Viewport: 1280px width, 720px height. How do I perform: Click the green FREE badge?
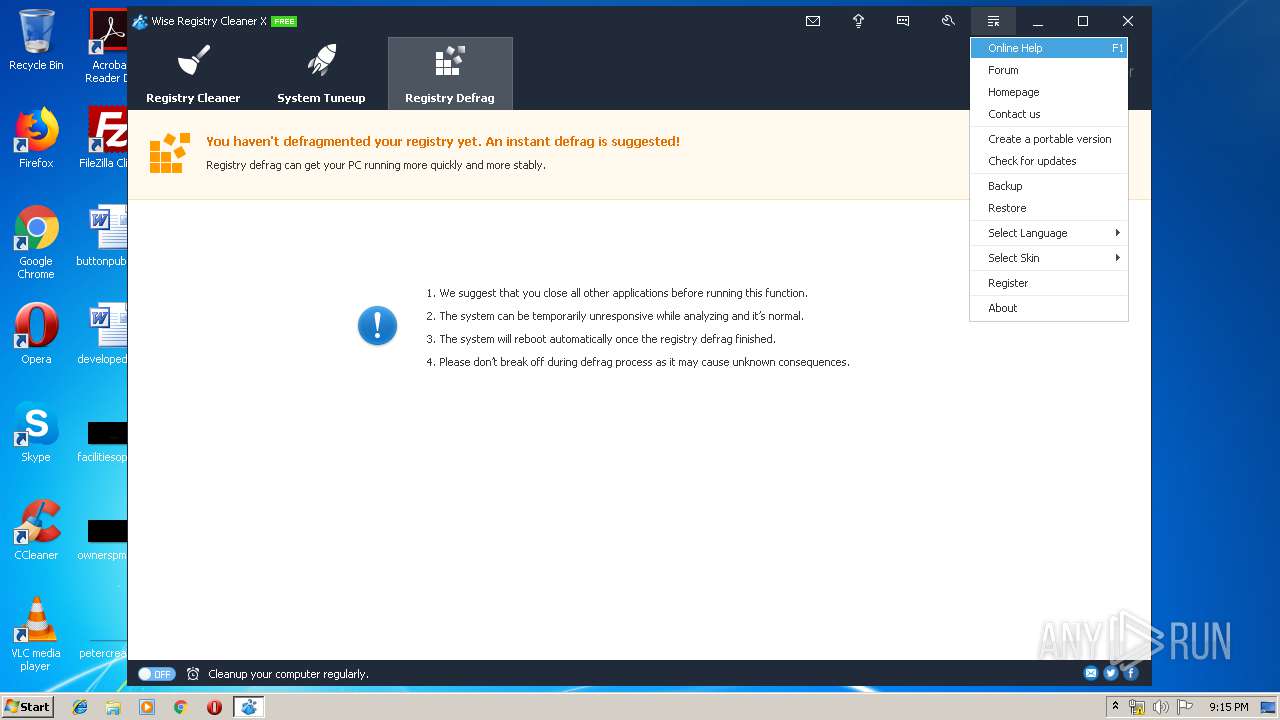(x=284, y=21)
